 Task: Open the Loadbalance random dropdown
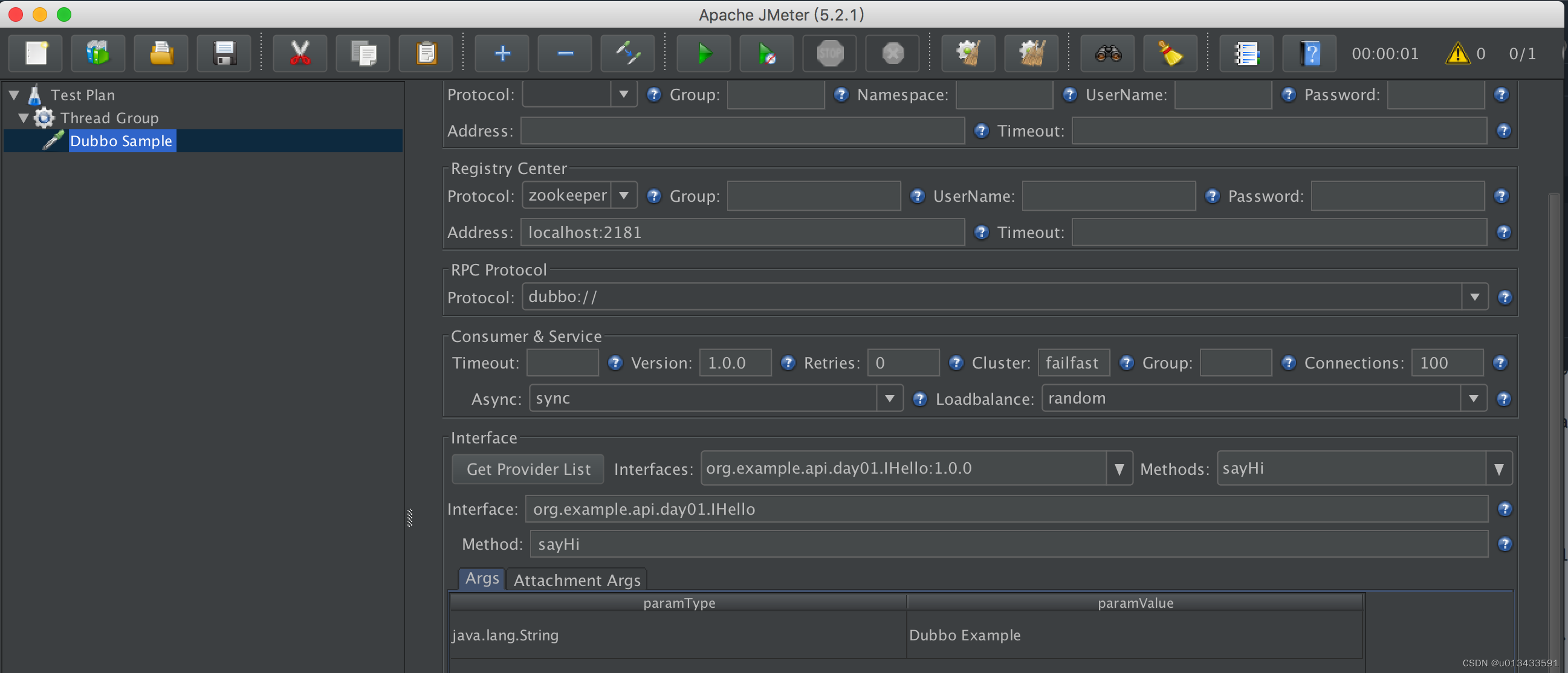(x=1473, y=399)
